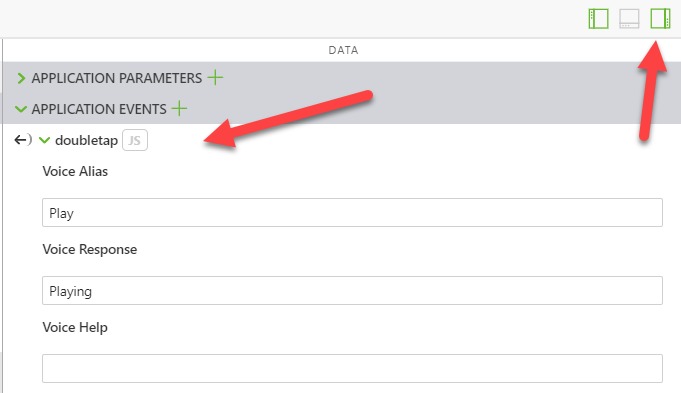Toggle the bottom panel layout icon
The height and width of the screenshot is (393, 681).
(629, 19)
